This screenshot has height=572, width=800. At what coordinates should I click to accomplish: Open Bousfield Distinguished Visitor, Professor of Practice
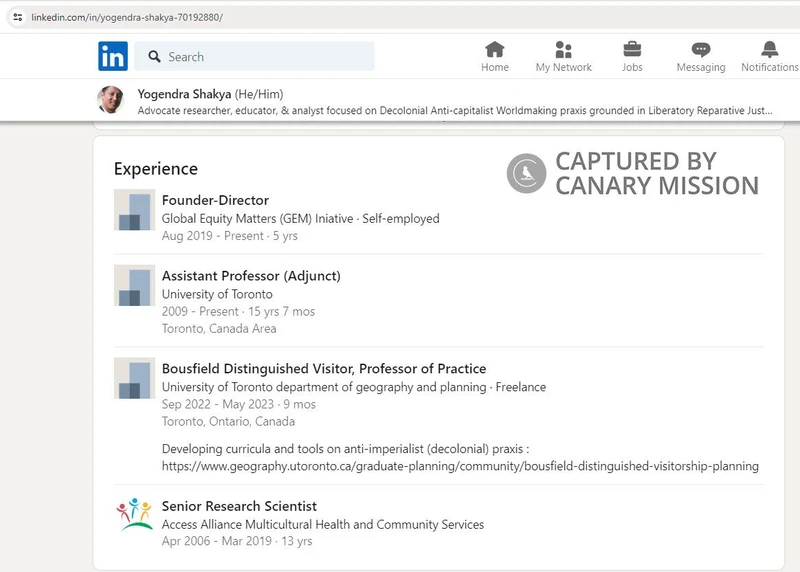tap(324, 368)
